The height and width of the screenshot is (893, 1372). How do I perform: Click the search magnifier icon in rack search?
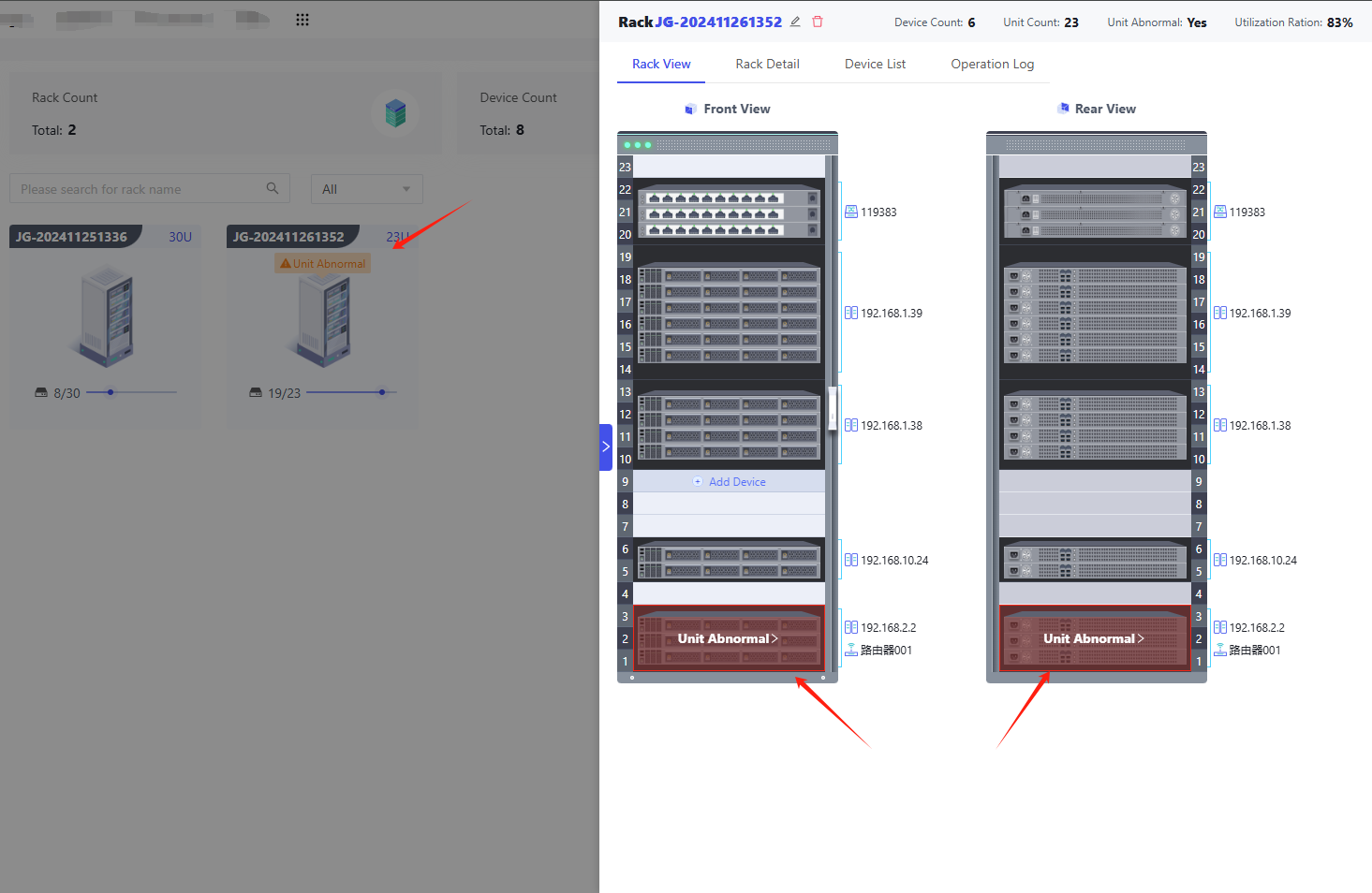point(273,188)
